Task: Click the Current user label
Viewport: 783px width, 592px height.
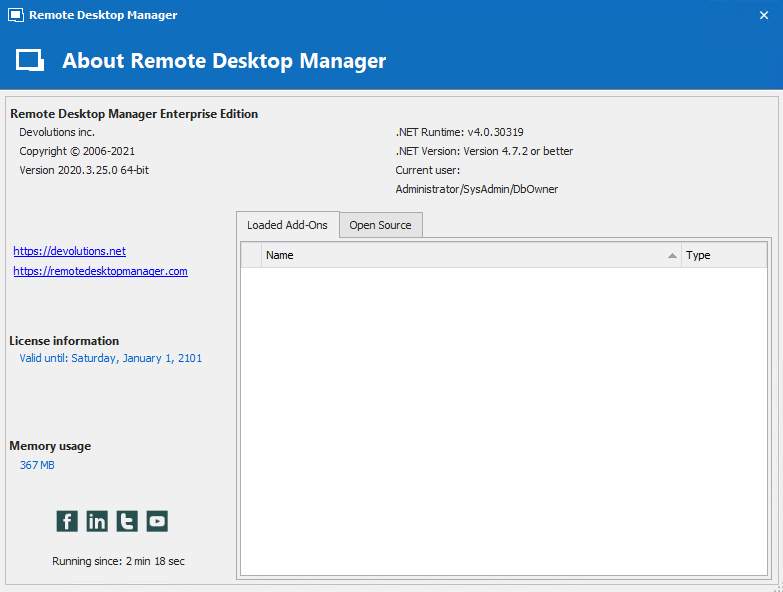Action: point(427,170)
